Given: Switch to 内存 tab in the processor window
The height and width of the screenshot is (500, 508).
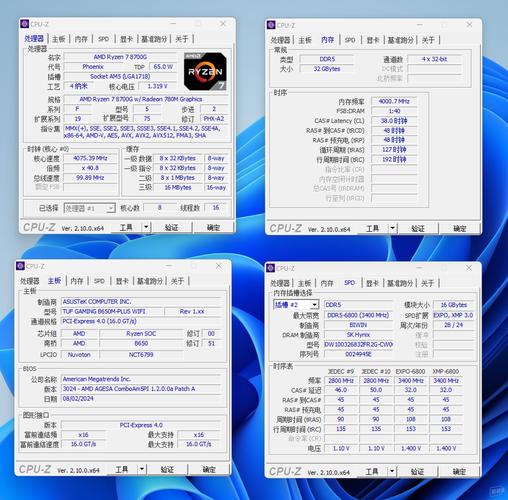Looking at the screenshot, I should coord(81,39).
